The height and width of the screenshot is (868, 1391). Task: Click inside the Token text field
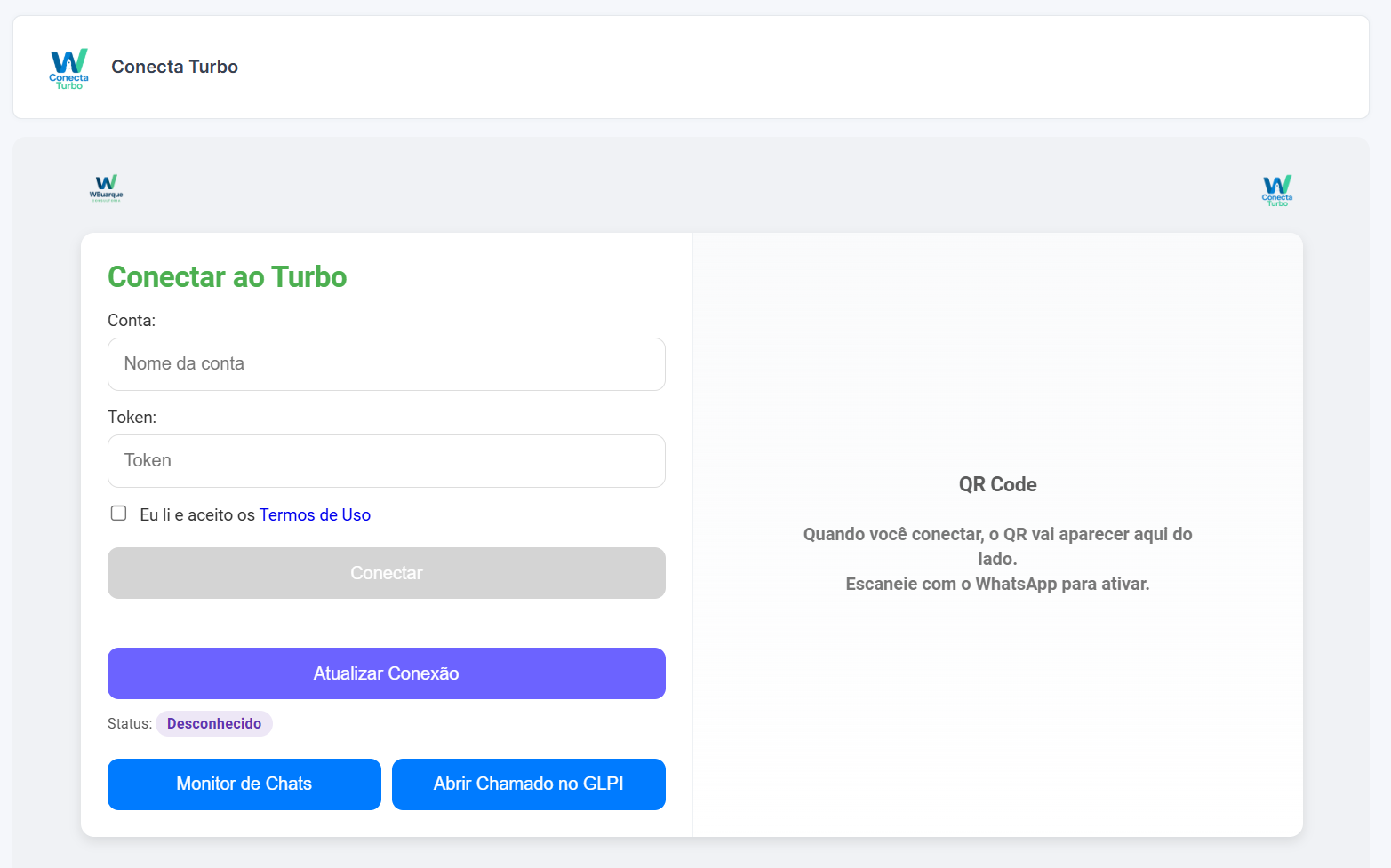pyautogui.click(x=386, y=461)
